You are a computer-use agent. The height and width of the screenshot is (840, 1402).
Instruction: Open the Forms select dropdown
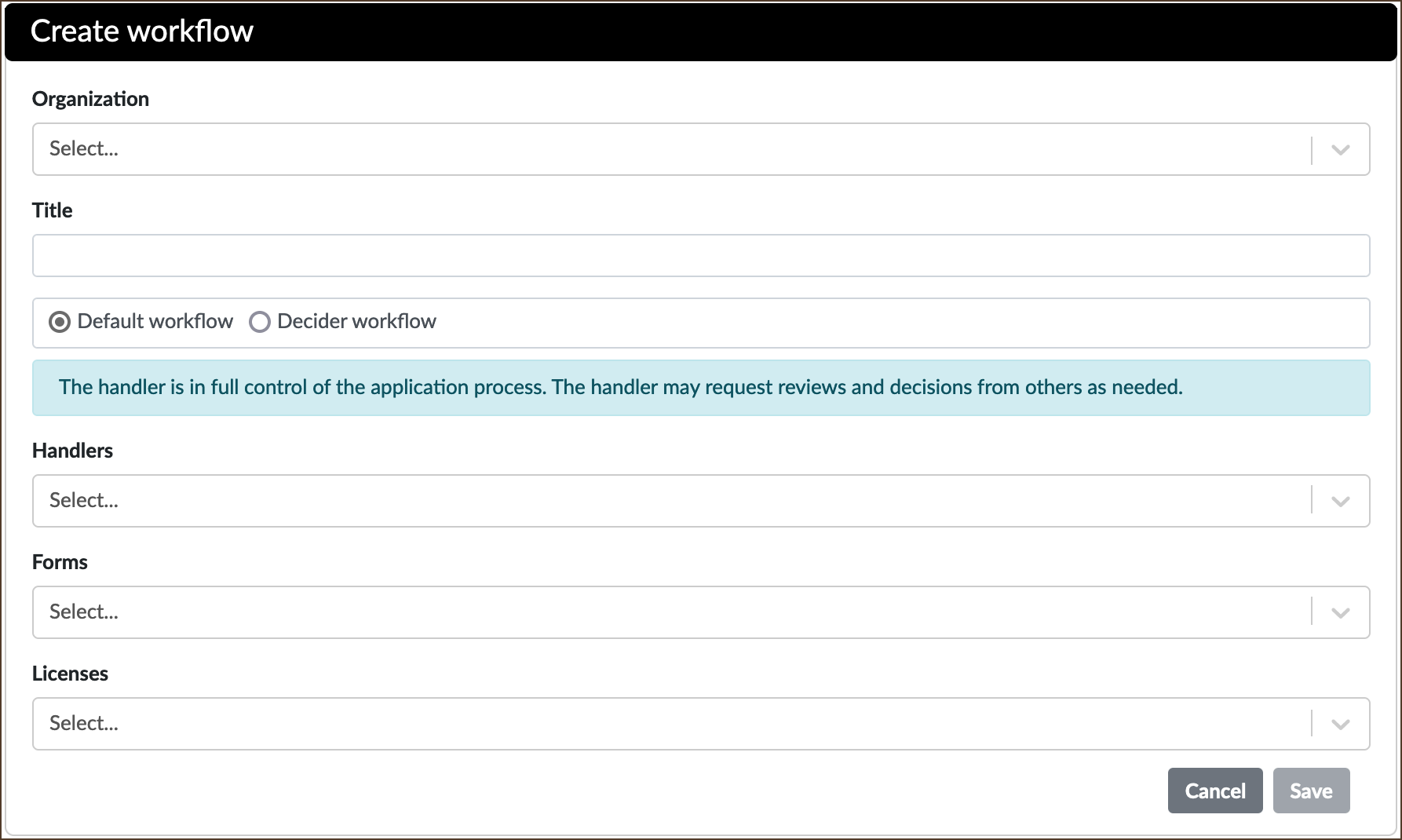(701, 612)
